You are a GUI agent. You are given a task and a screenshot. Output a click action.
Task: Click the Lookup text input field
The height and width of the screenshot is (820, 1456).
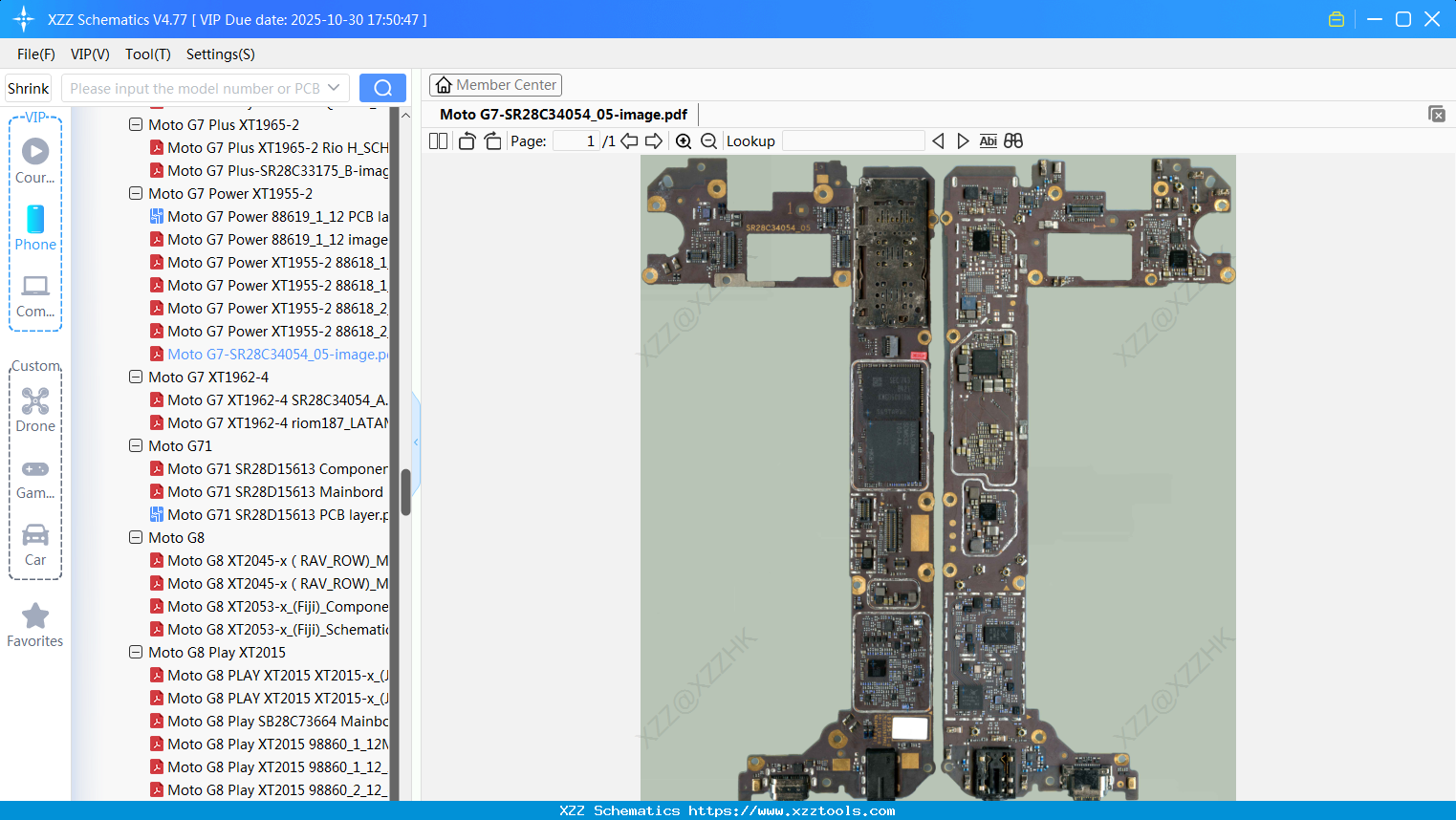[x=853, y=141]
